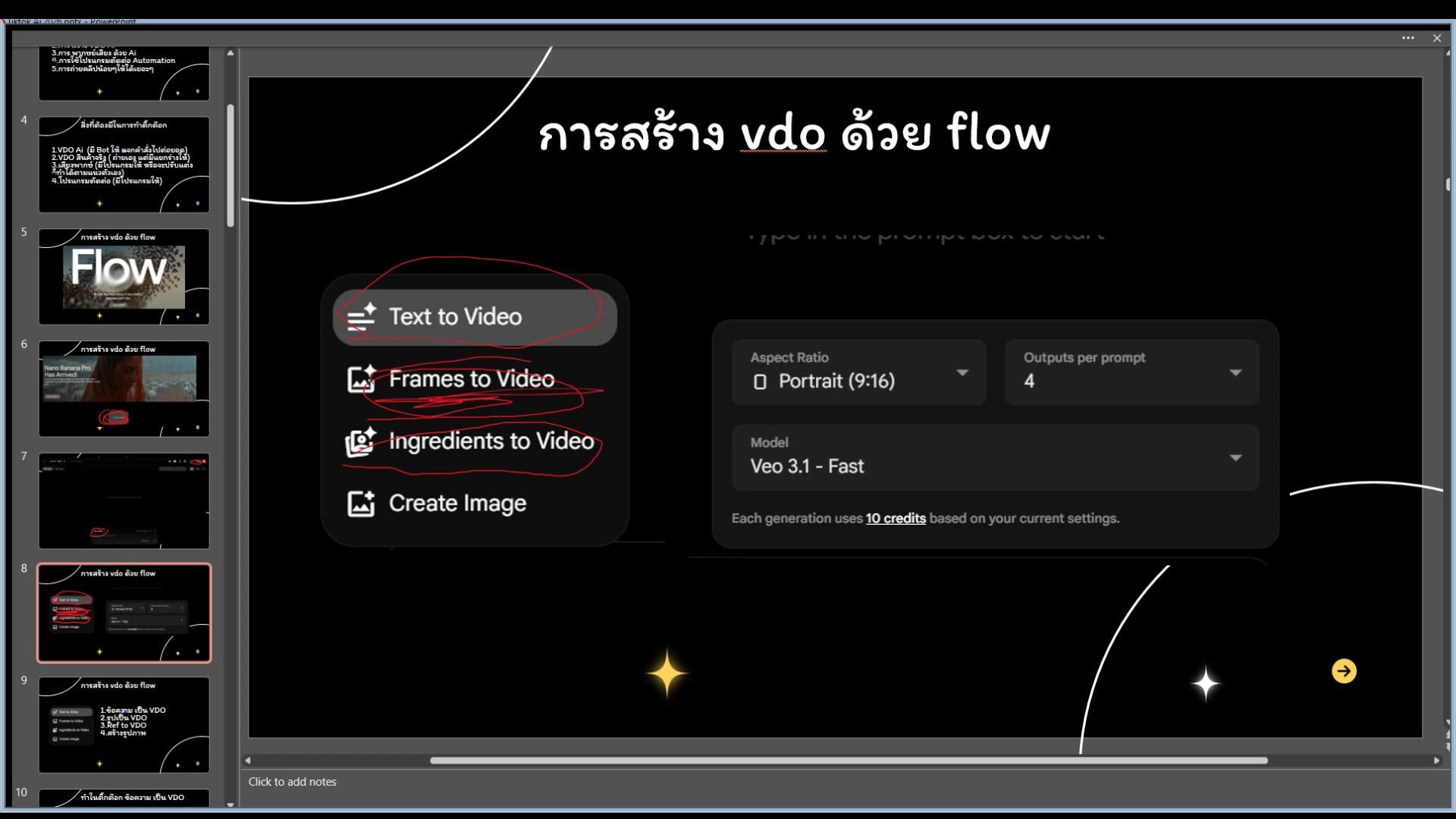
Task: Select slide 5 thumbnail showing Flow logo
Action: pos(124,276)
